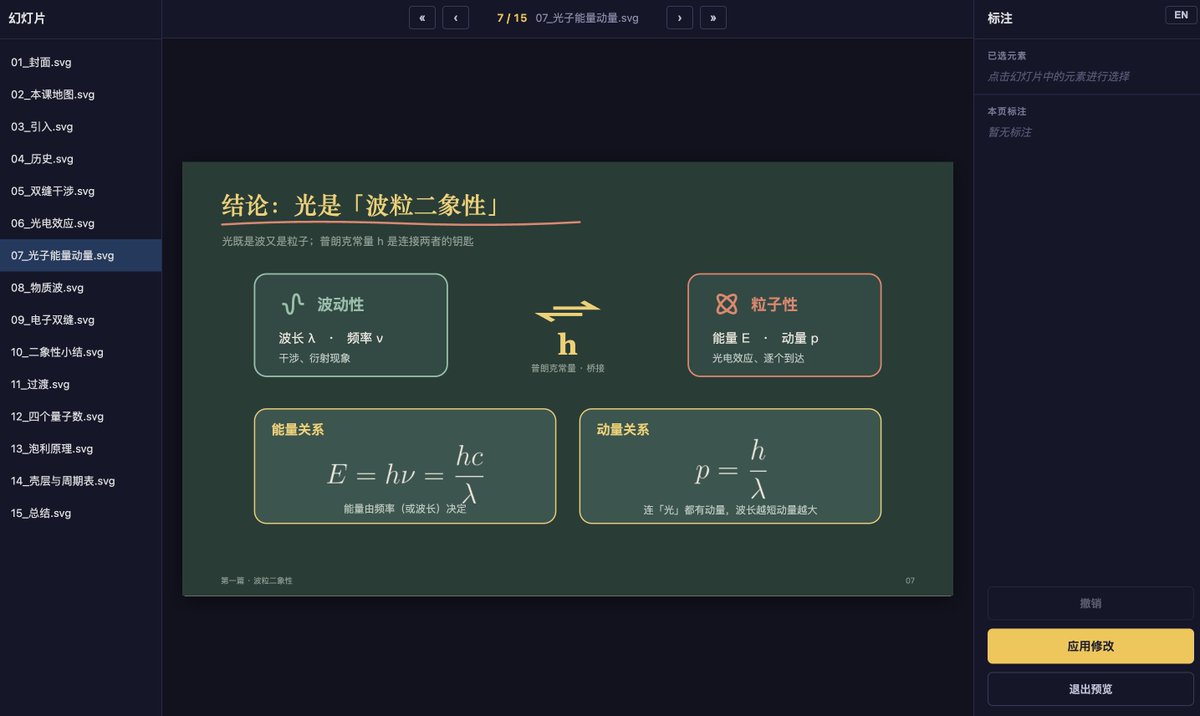1200x716 pixels.
Task: Select 03_引入.svg in the list
Action: point(81,127)
